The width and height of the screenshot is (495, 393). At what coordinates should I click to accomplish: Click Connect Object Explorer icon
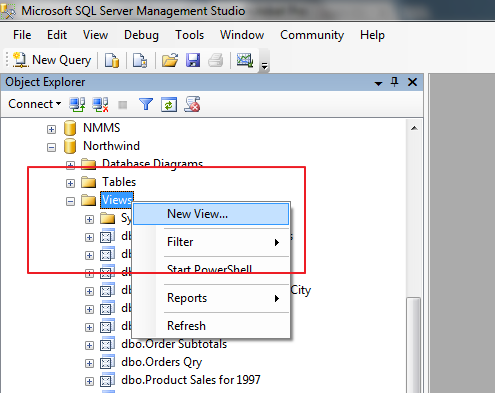point(77,104)
